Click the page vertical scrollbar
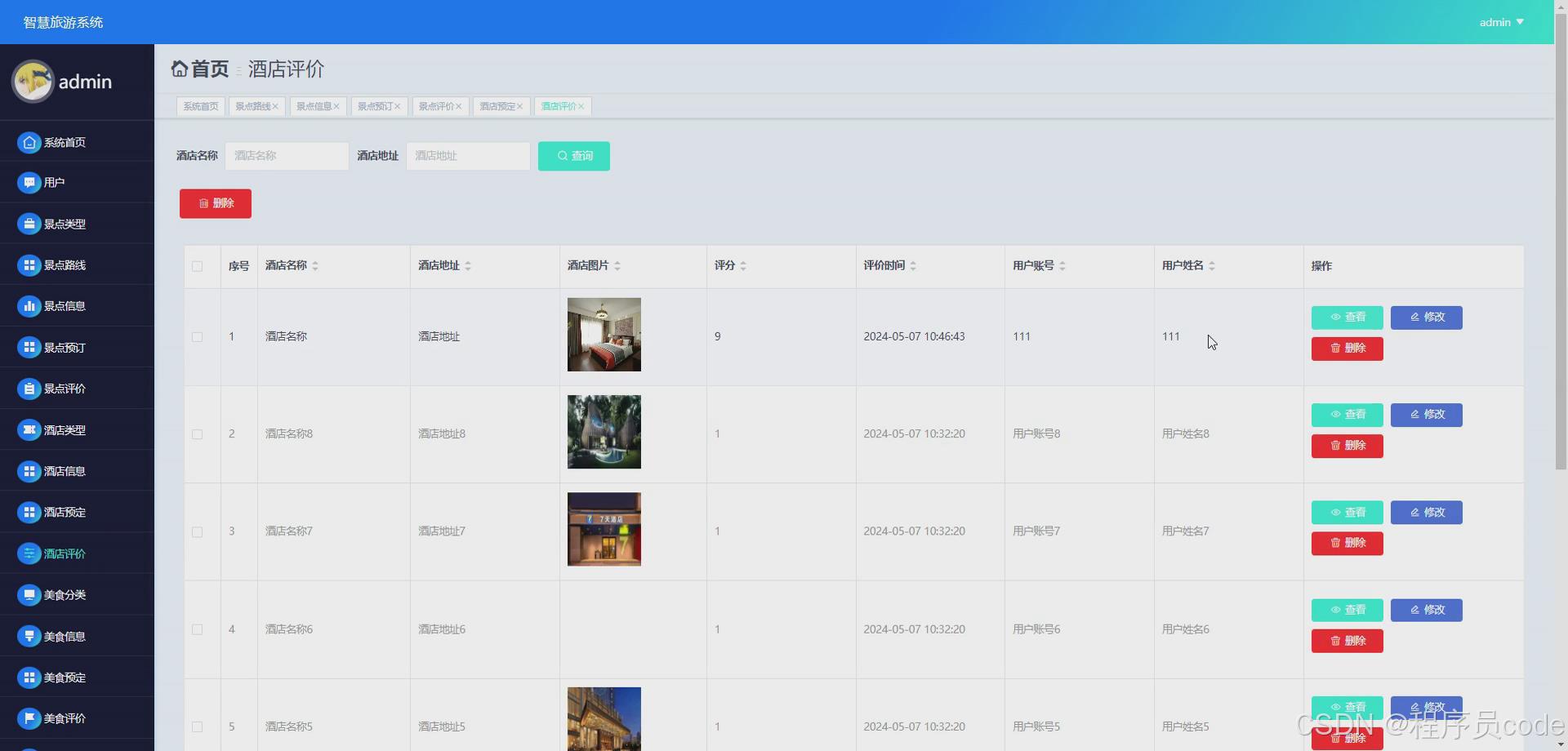Image resolution: width=1568 pixels, height=751 pixels. pyautogui.click(x=1561, y=241)
